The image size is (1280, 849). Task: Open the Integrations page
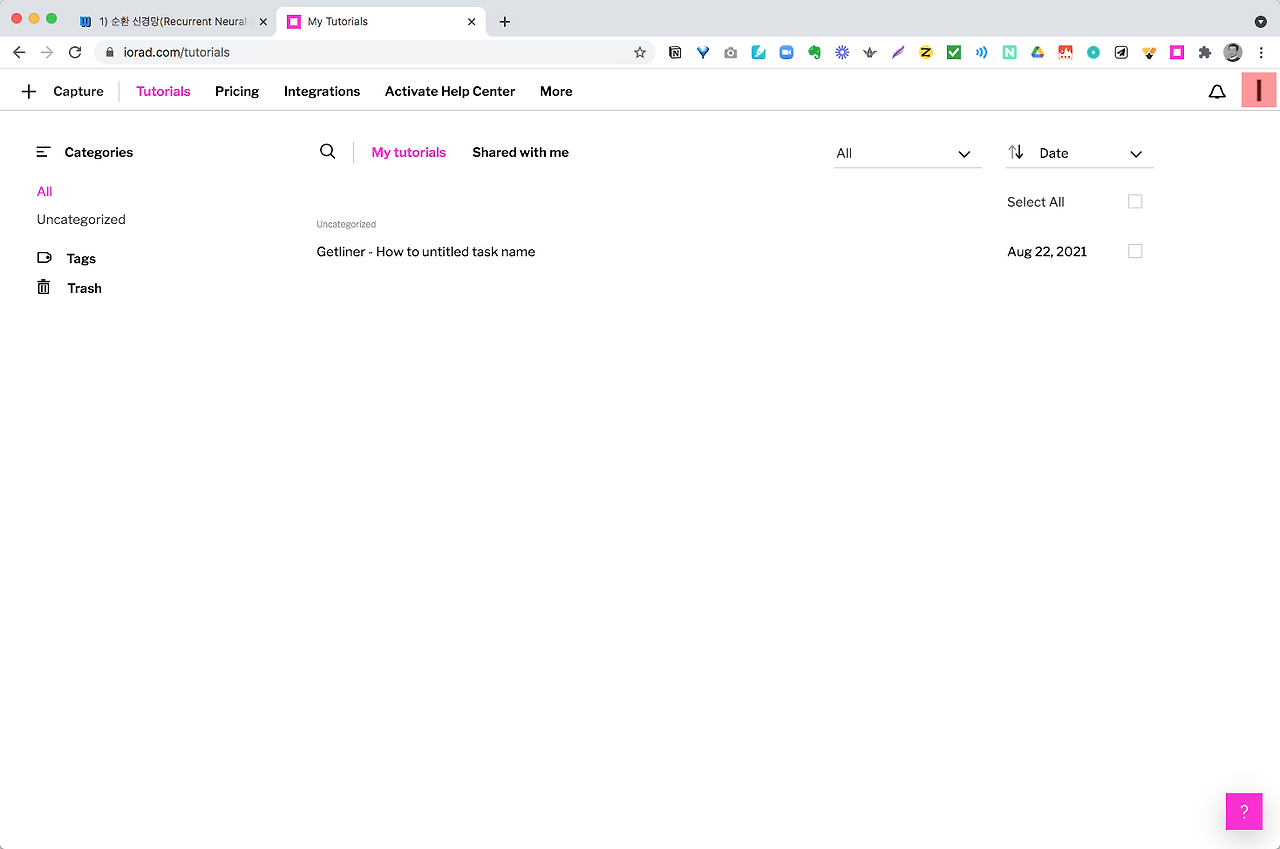[x=322, y=91]
